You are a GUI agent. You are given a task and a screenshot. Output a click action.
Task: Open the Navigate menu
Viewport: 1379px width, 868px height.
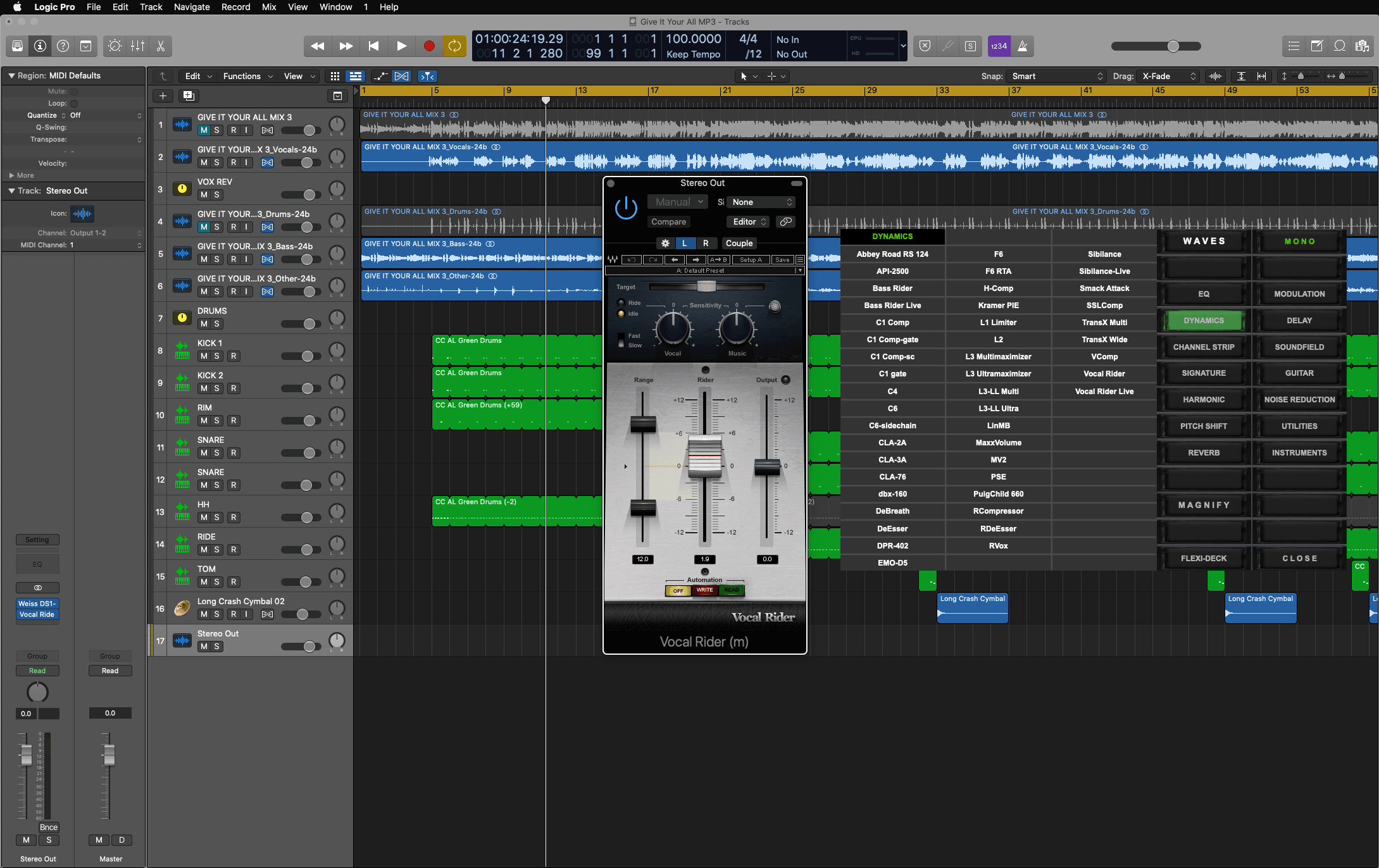[191, 7]
